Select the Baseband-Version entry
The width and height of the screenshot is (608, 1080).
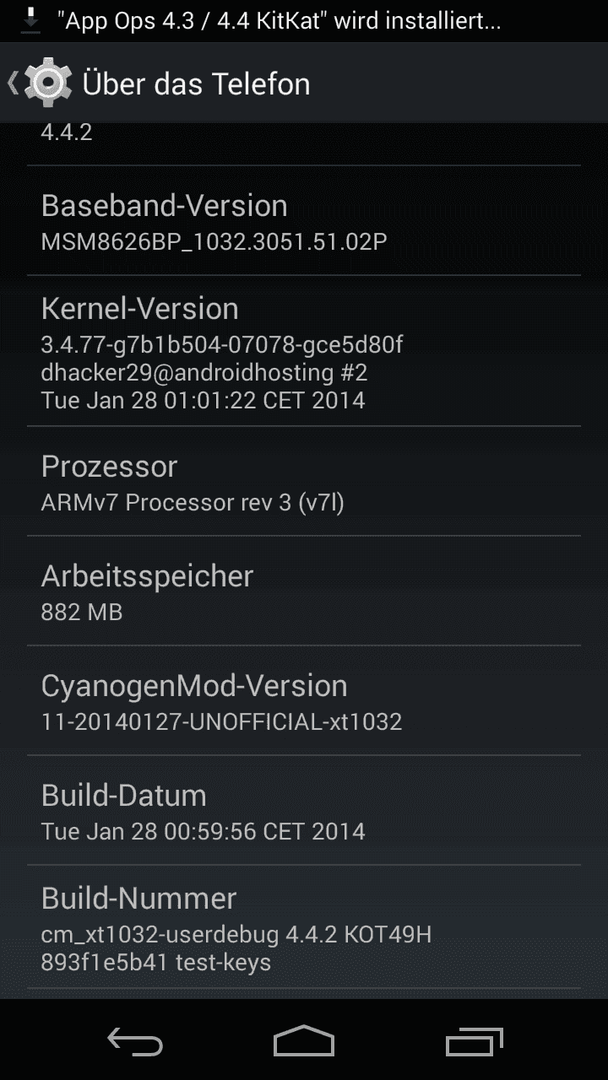304,221
